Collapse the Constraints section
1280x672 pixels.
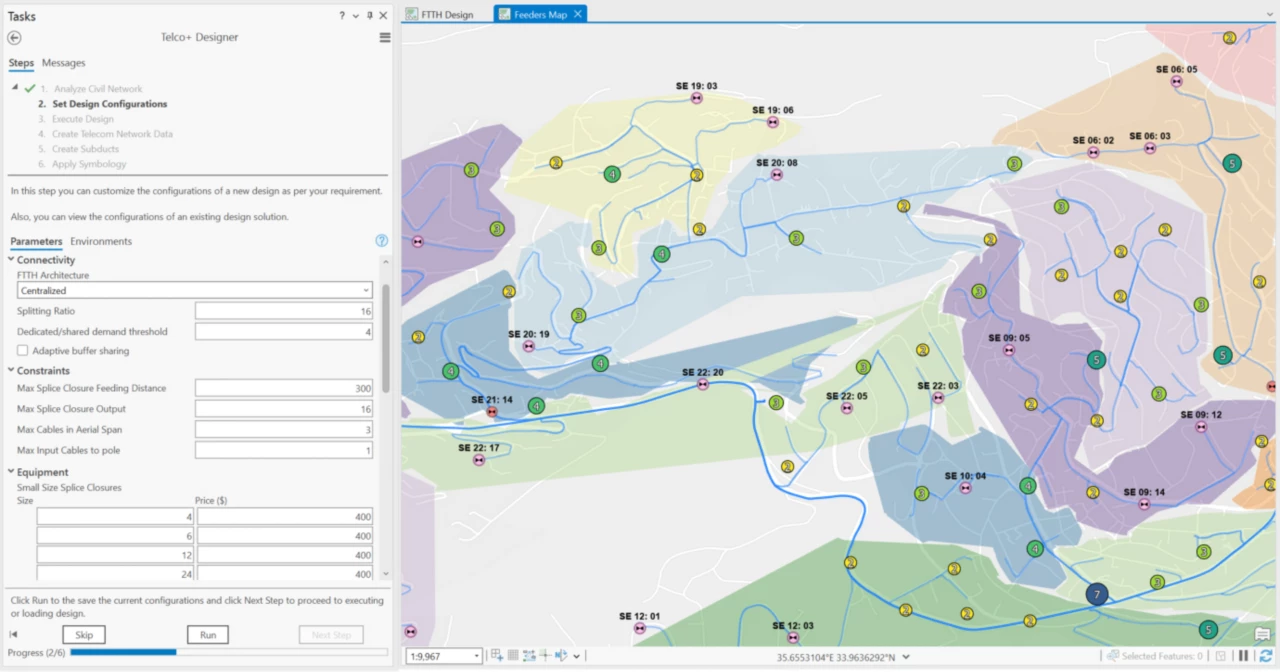click(x=11, y=371)
